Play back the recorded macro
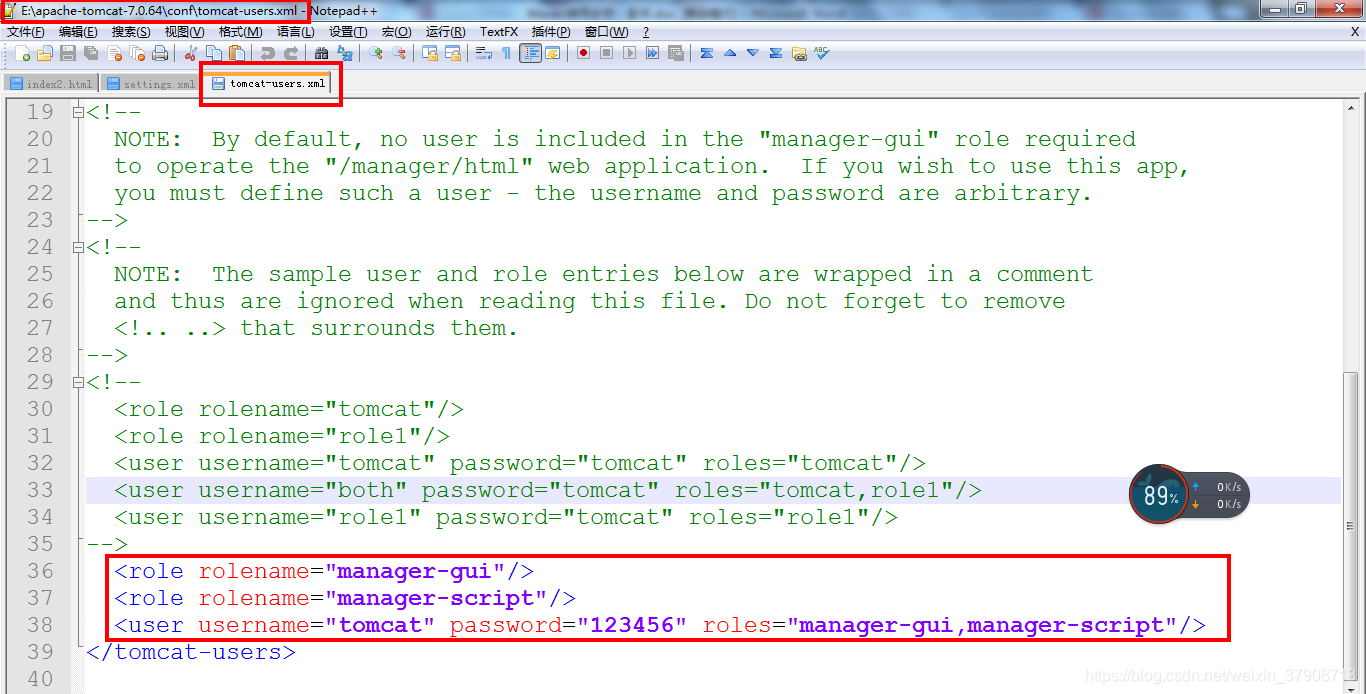Image resolution: width=1366 pixels, height=694 pixels. (629, 53)
